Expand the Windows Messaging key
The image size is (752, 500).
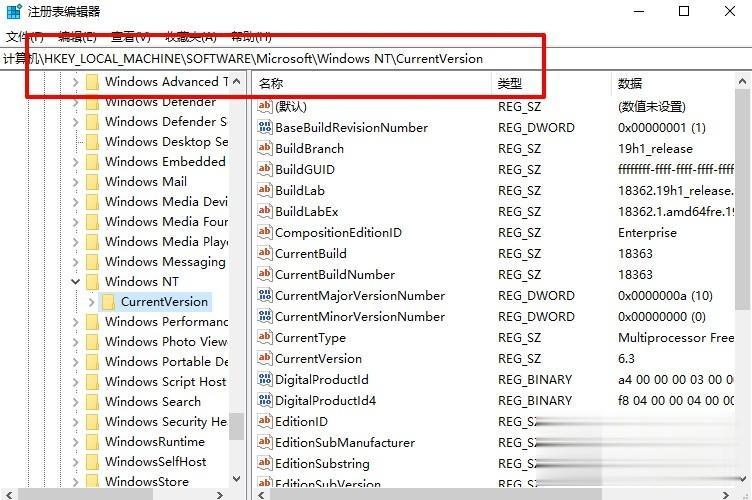point(75,262)
